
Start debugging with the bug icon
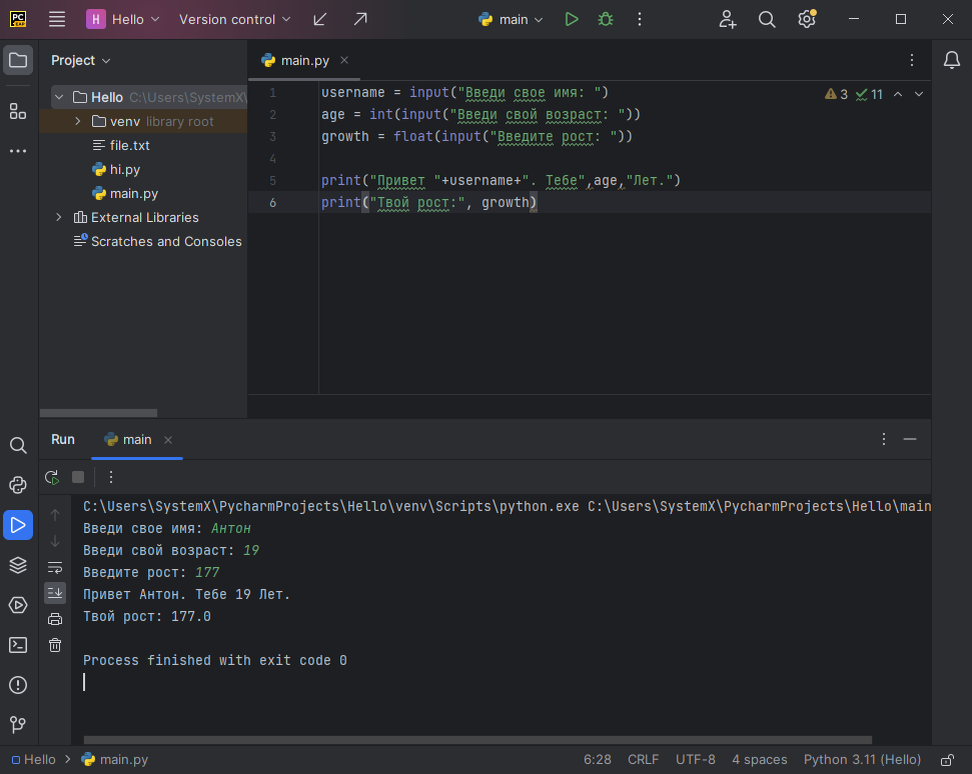click(606, 19)
